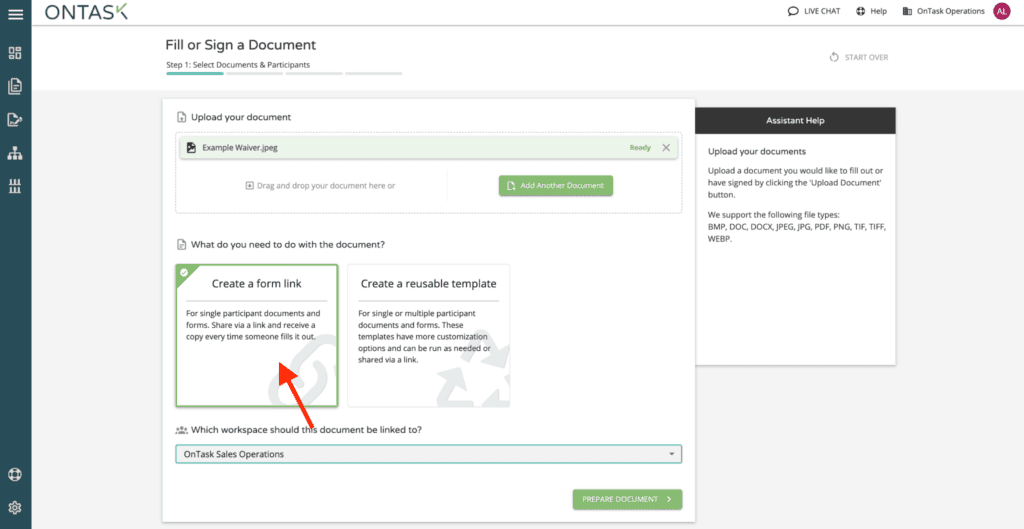Open the OnTask Operations organization switcher
Image resolution: width=1024 pixels, height=529 pixels.
tap(943, 12)
